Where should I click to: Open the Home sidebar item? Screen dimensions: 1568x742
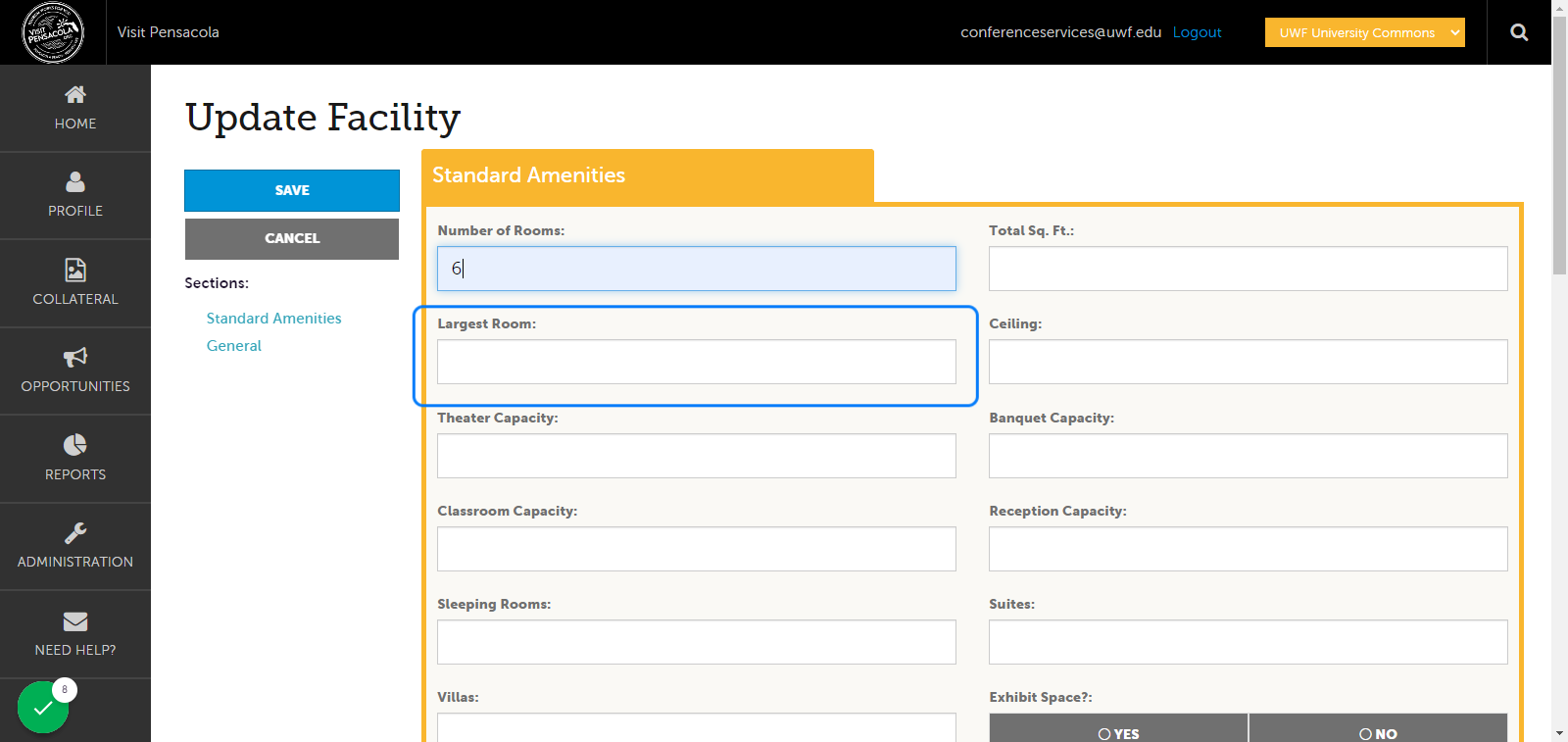pos(75,108)
